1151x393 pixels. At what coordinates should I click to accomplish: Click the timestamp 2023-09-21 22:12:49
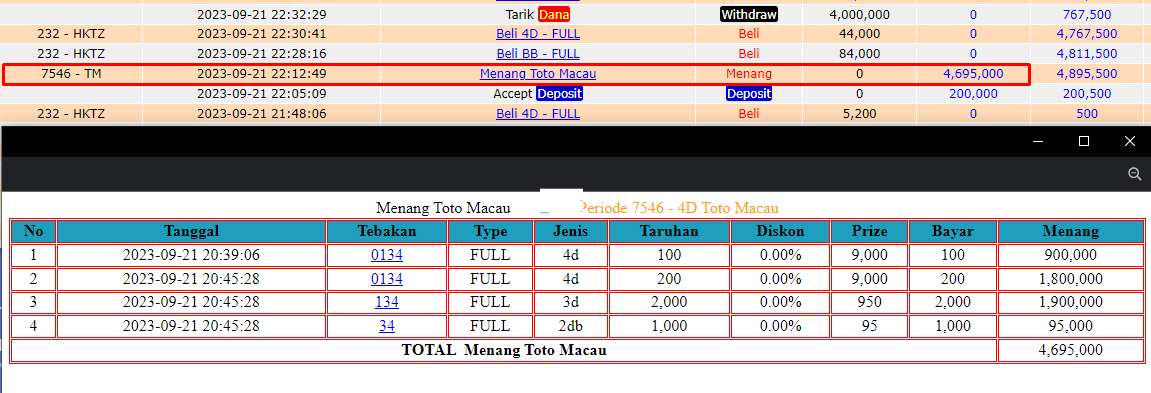261,74
